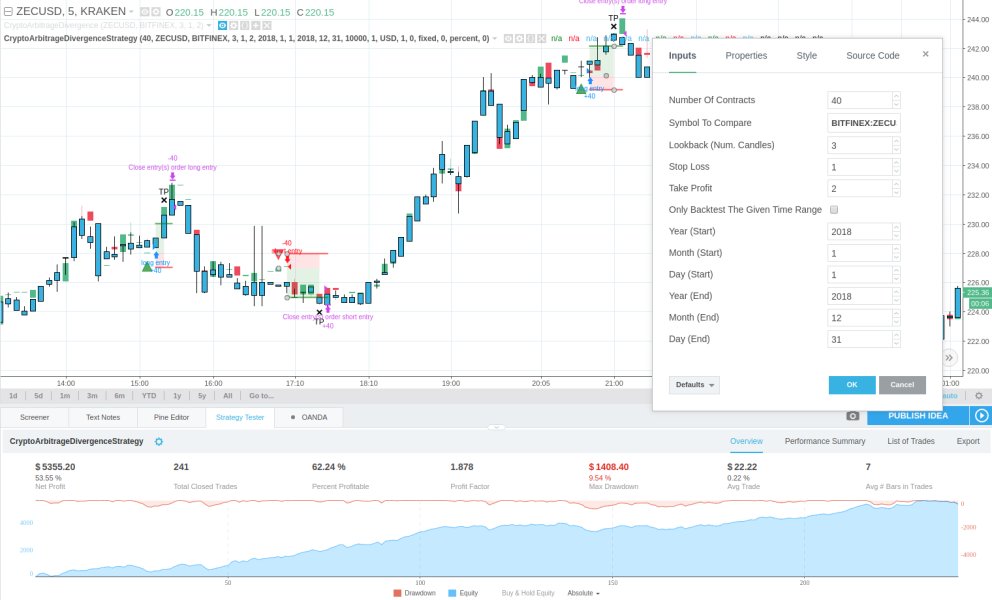The image size is (992, 600).
Task: Set chart range to 1m
Action: 65,396
